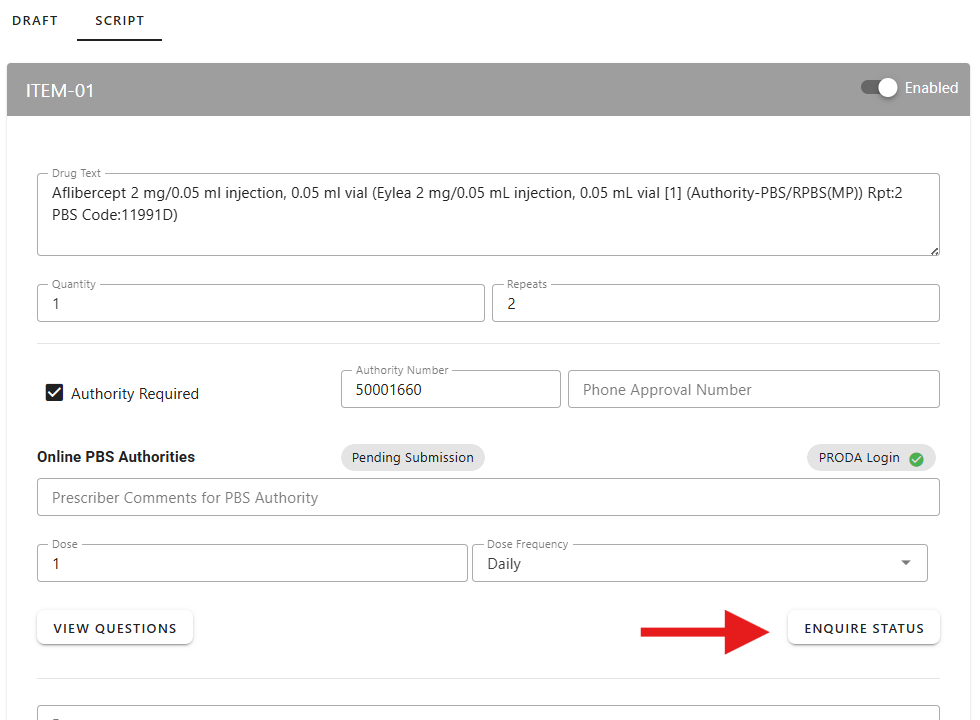Disable the ITEM-01 Enabled toggle
The height and width of the screenshot is (720, 980).
pyautogui.click(x=880, y=88)
